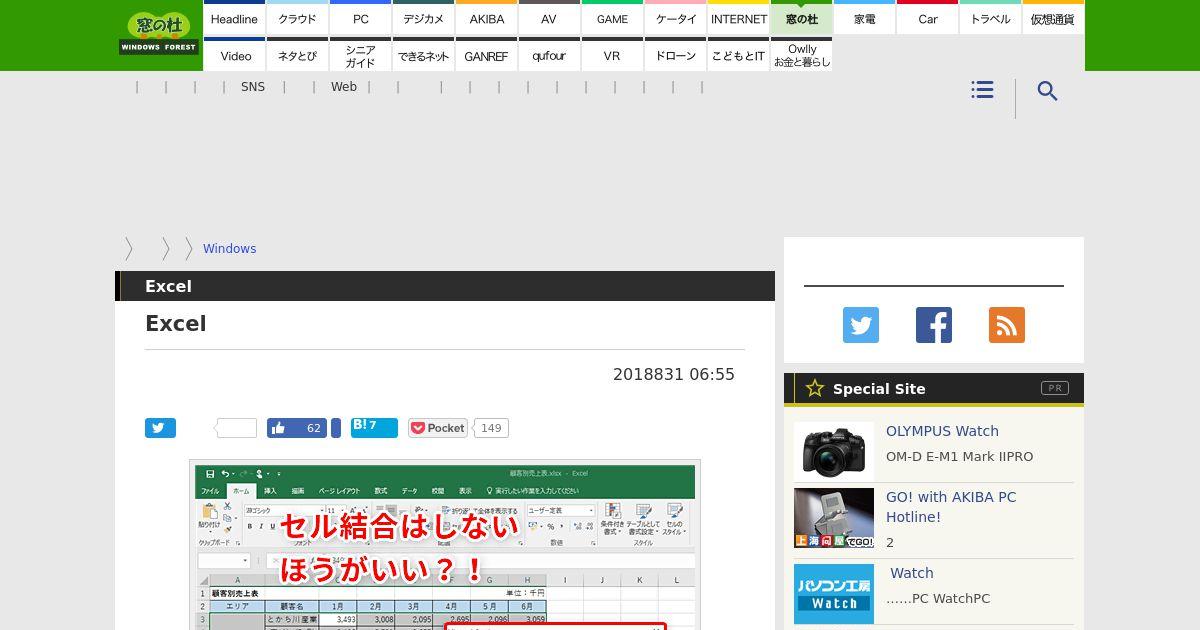1200x630 pixels.
Task: Open the できるネット tab
Action: (x=424, y=55)
